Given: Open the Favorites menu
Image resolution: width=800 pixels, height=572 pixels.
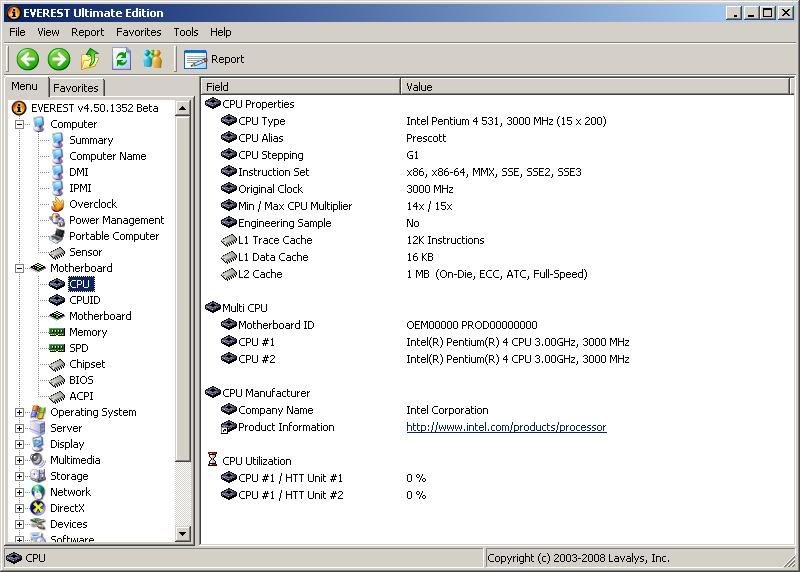Looking at the screenshot, I should (138, 32).
